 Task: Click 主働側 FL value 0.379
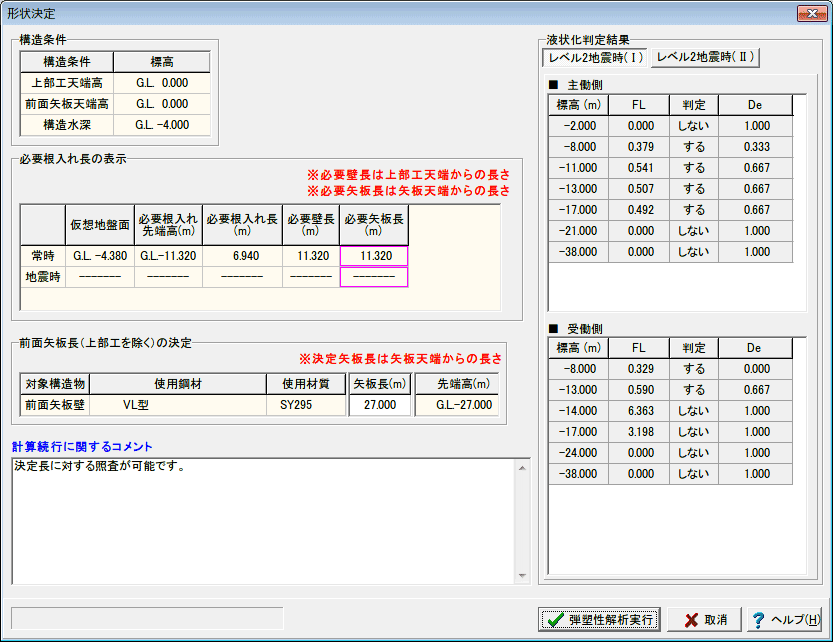coord(639,147)
